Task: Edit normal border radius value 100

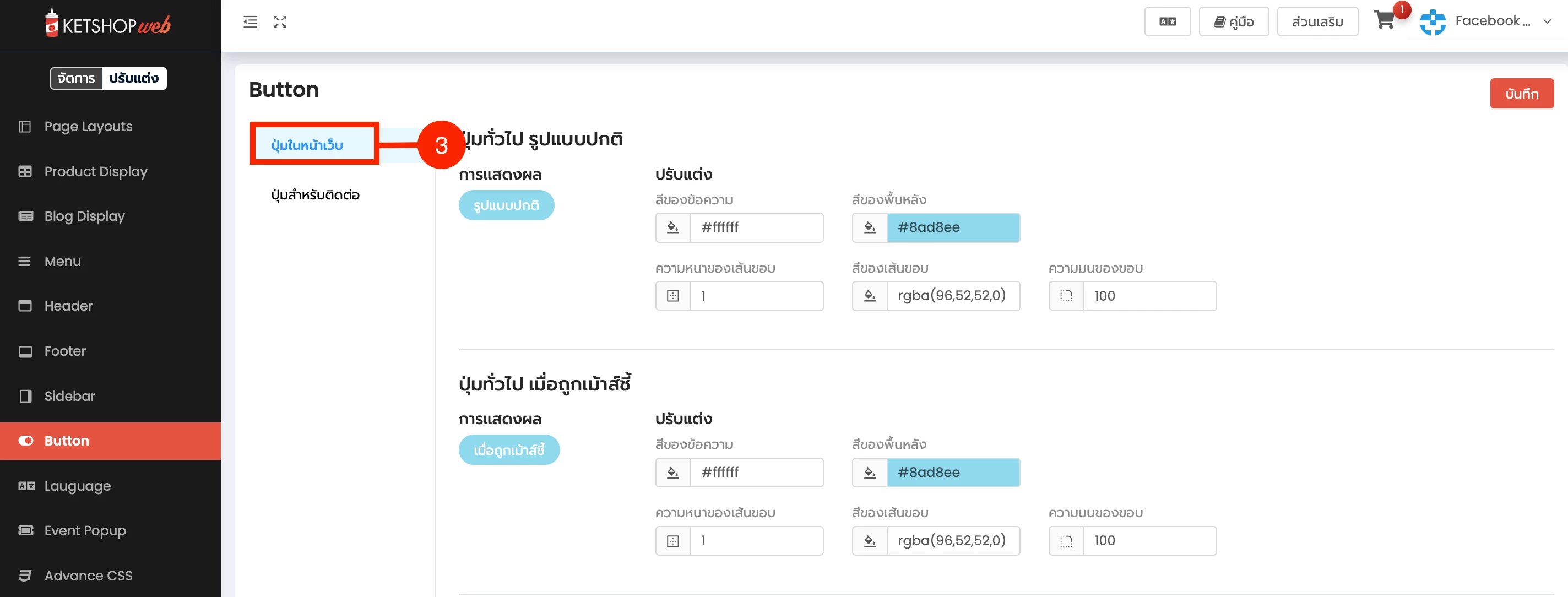Action: (x=1149, y=296)
